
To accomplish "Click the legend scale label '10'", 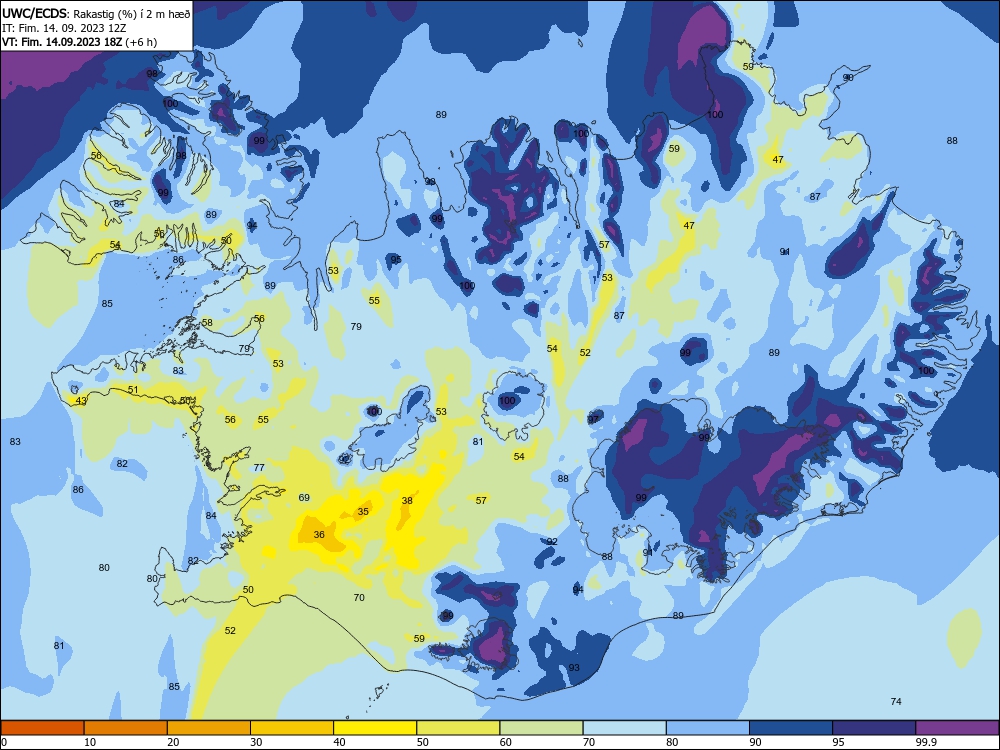I will coord(90,742).
